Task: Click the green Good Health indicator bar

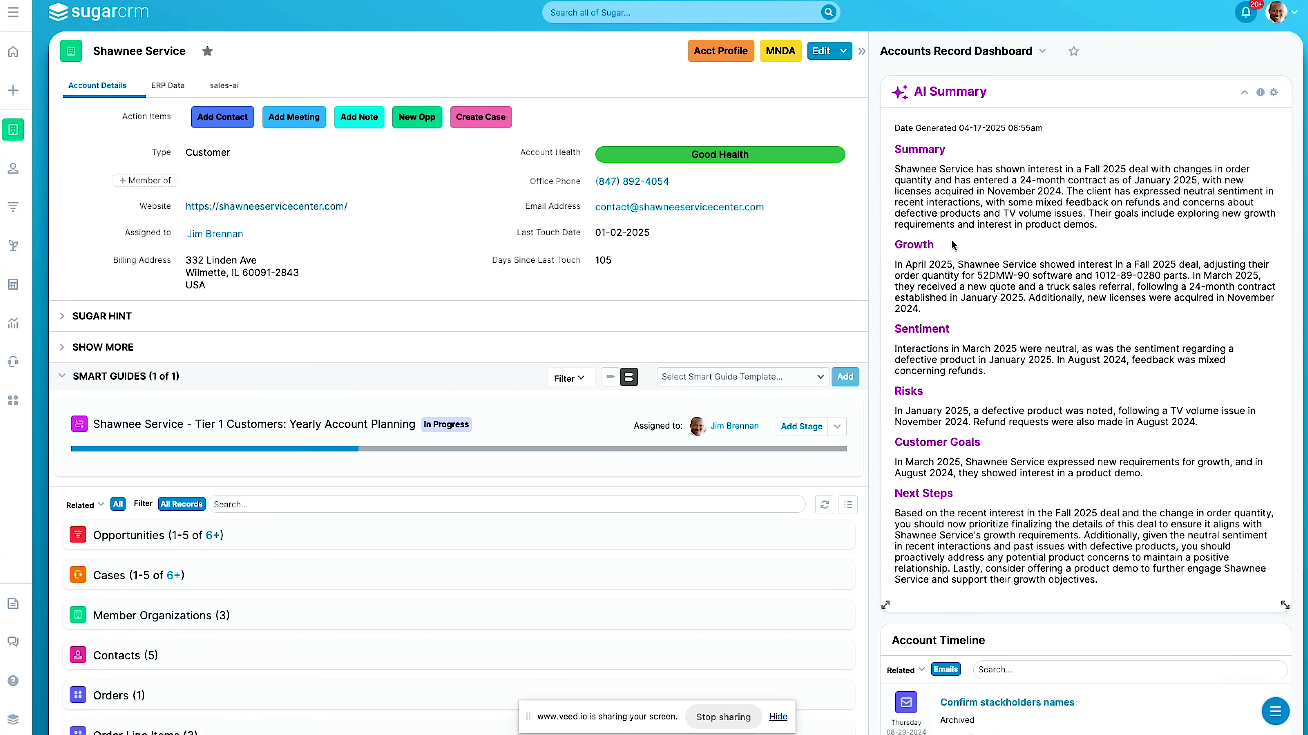Action: [x=720, y=154]
